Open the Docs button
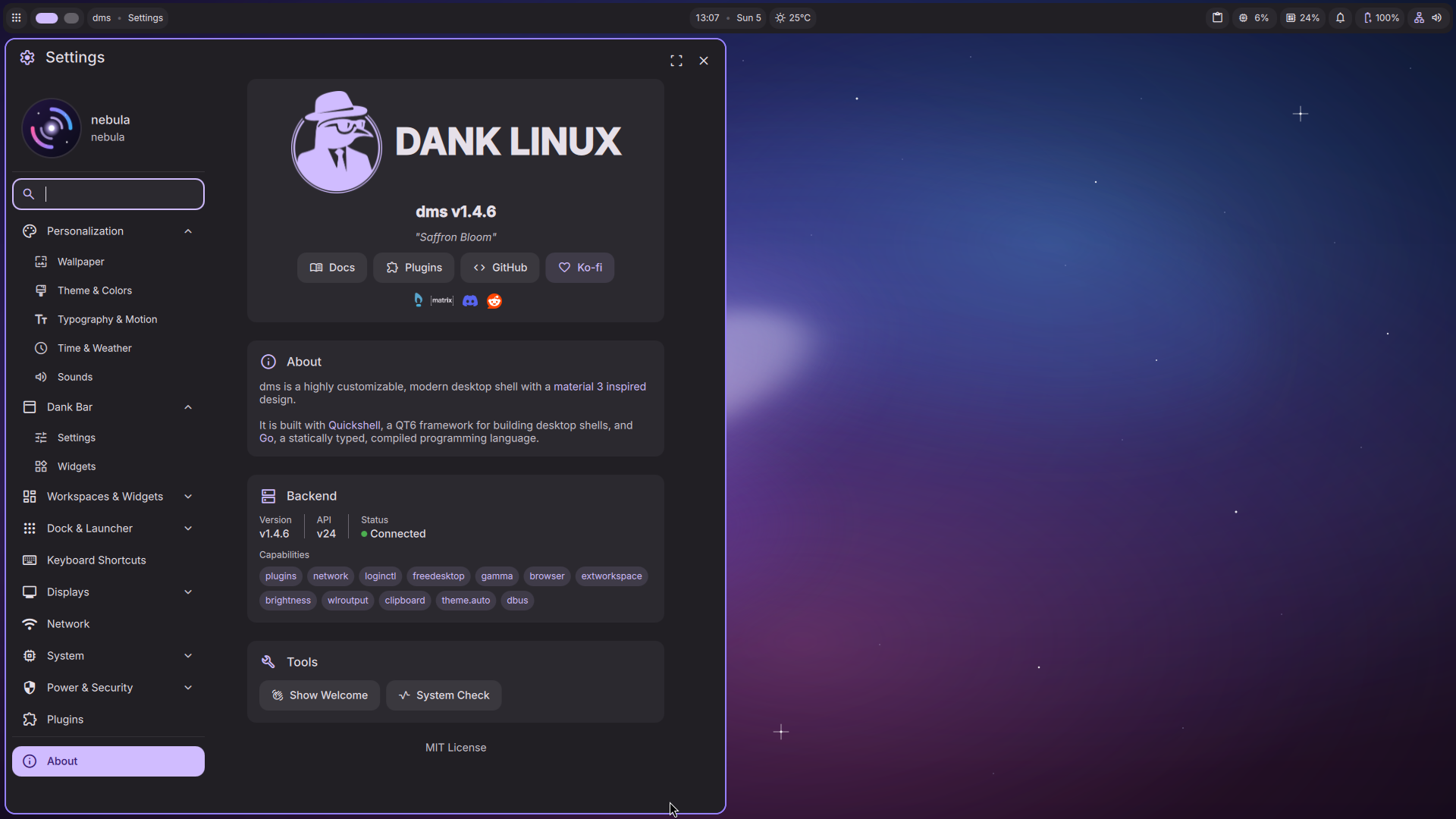The image size is (1456, 819). click(x=332, y=268)
